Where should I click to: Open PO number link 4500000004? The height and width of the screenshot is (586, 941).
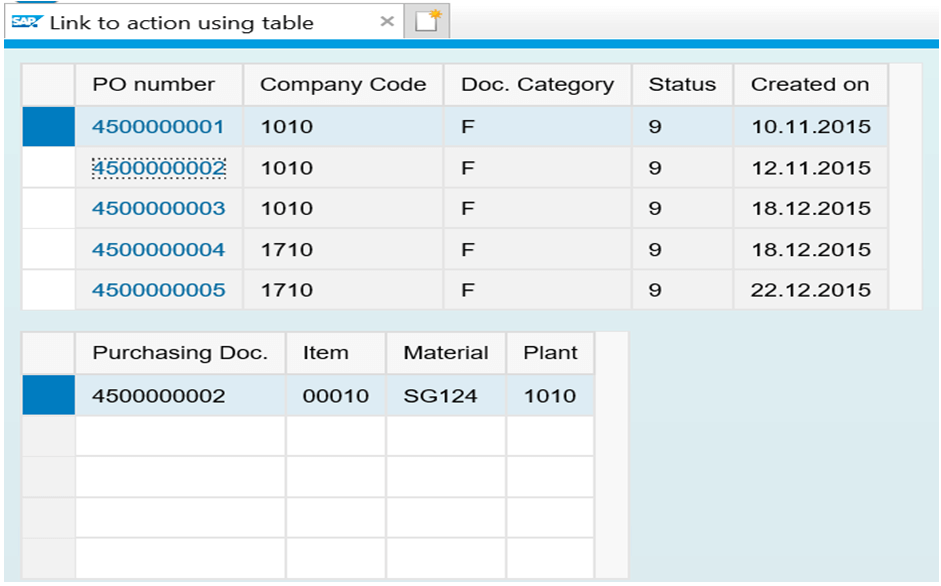[158, 249]
